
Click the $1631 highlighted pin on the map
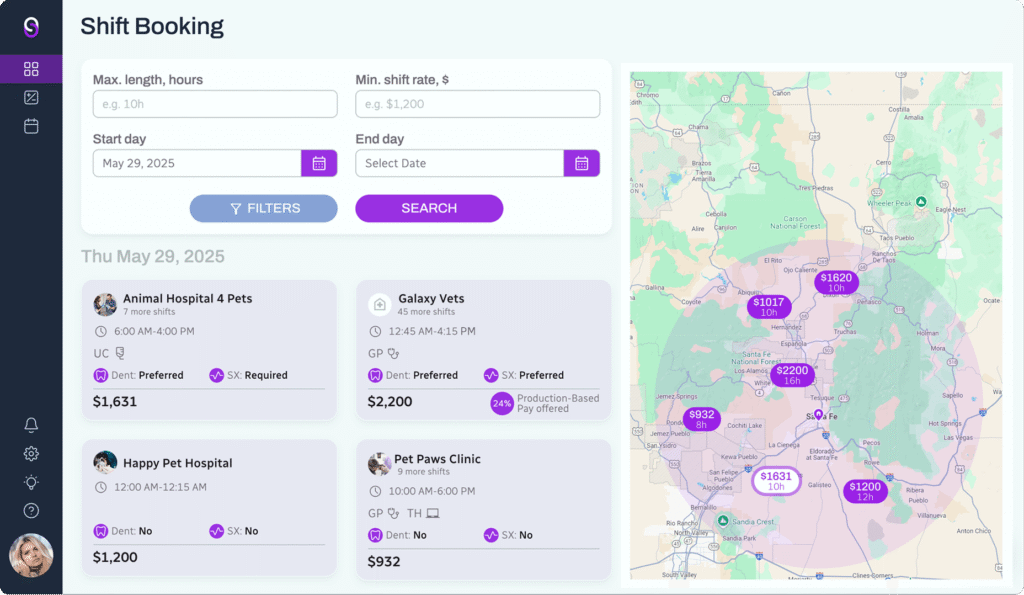point(776,480)
